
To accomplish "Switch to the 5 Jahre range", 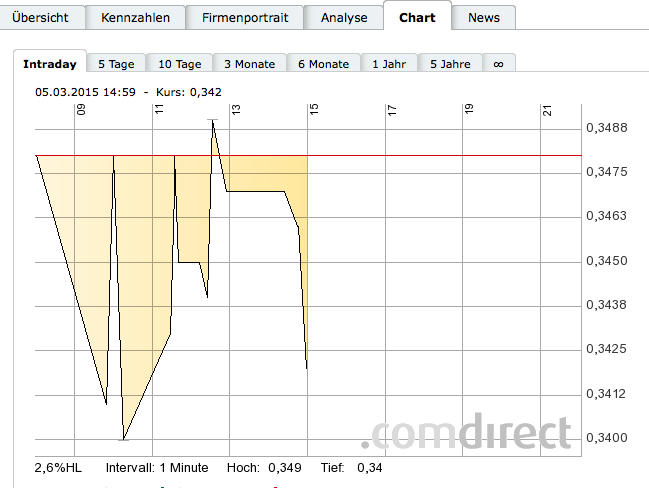I will click(x=450, y=64).
